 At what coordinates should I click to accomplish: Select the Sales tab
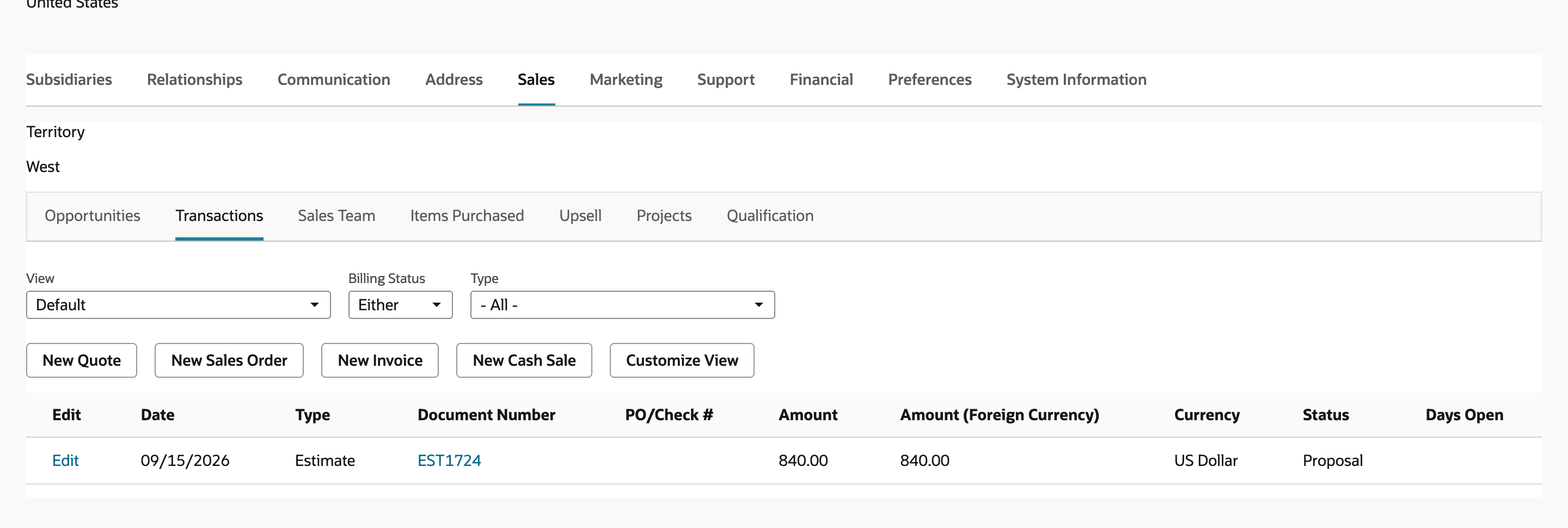tap(536, 79)
